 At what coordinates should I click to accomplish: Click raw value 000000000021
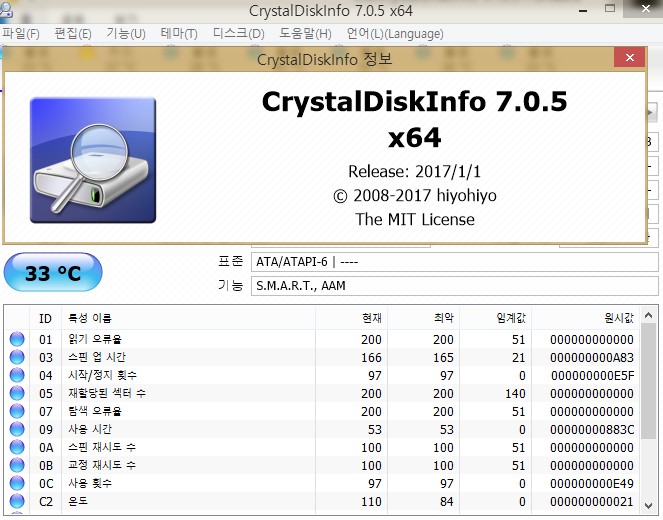coord(592,502)
